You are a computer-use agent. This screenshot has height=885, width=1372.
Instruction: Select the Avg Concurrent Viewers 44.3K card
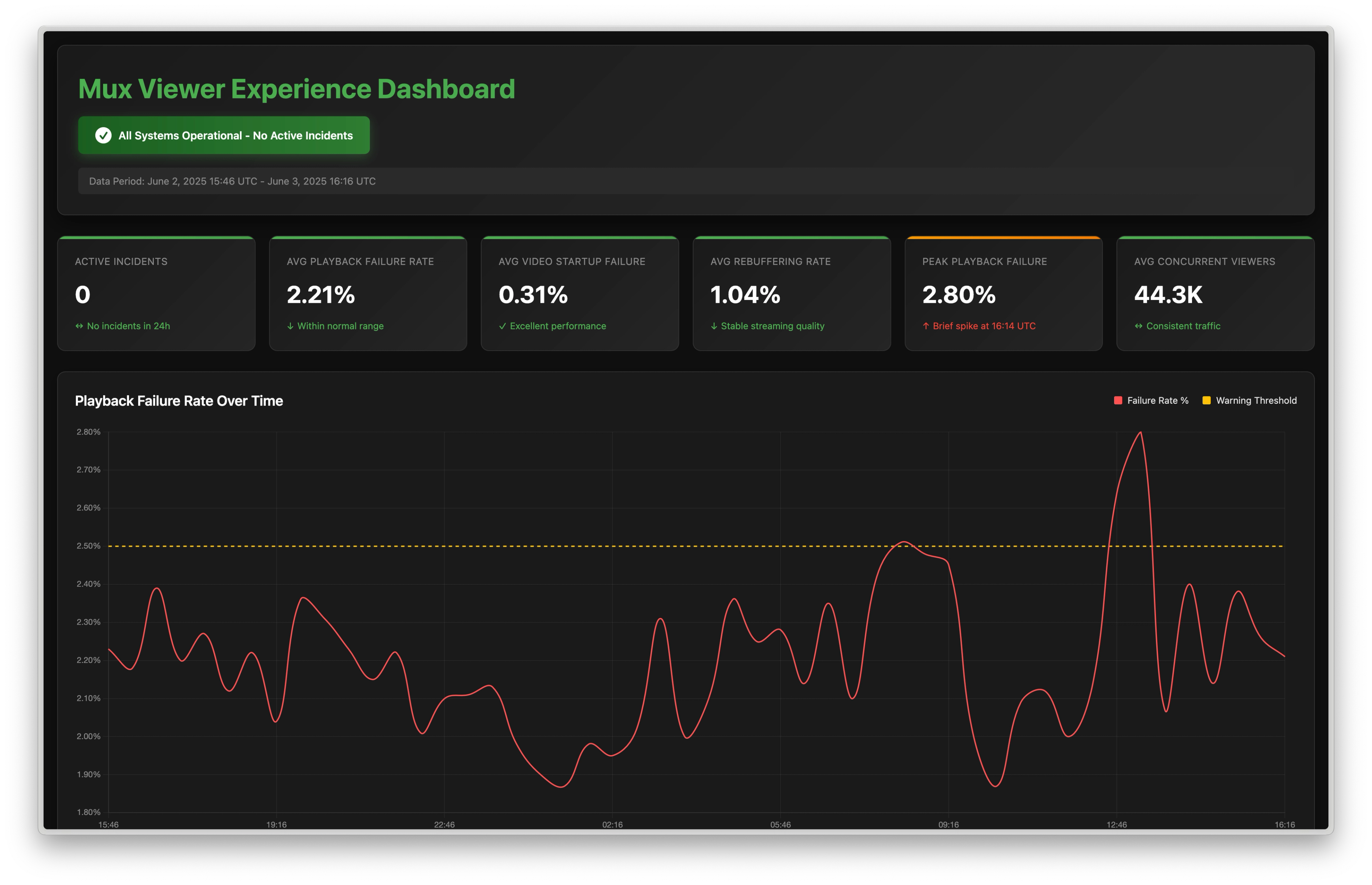point(1215,293)
